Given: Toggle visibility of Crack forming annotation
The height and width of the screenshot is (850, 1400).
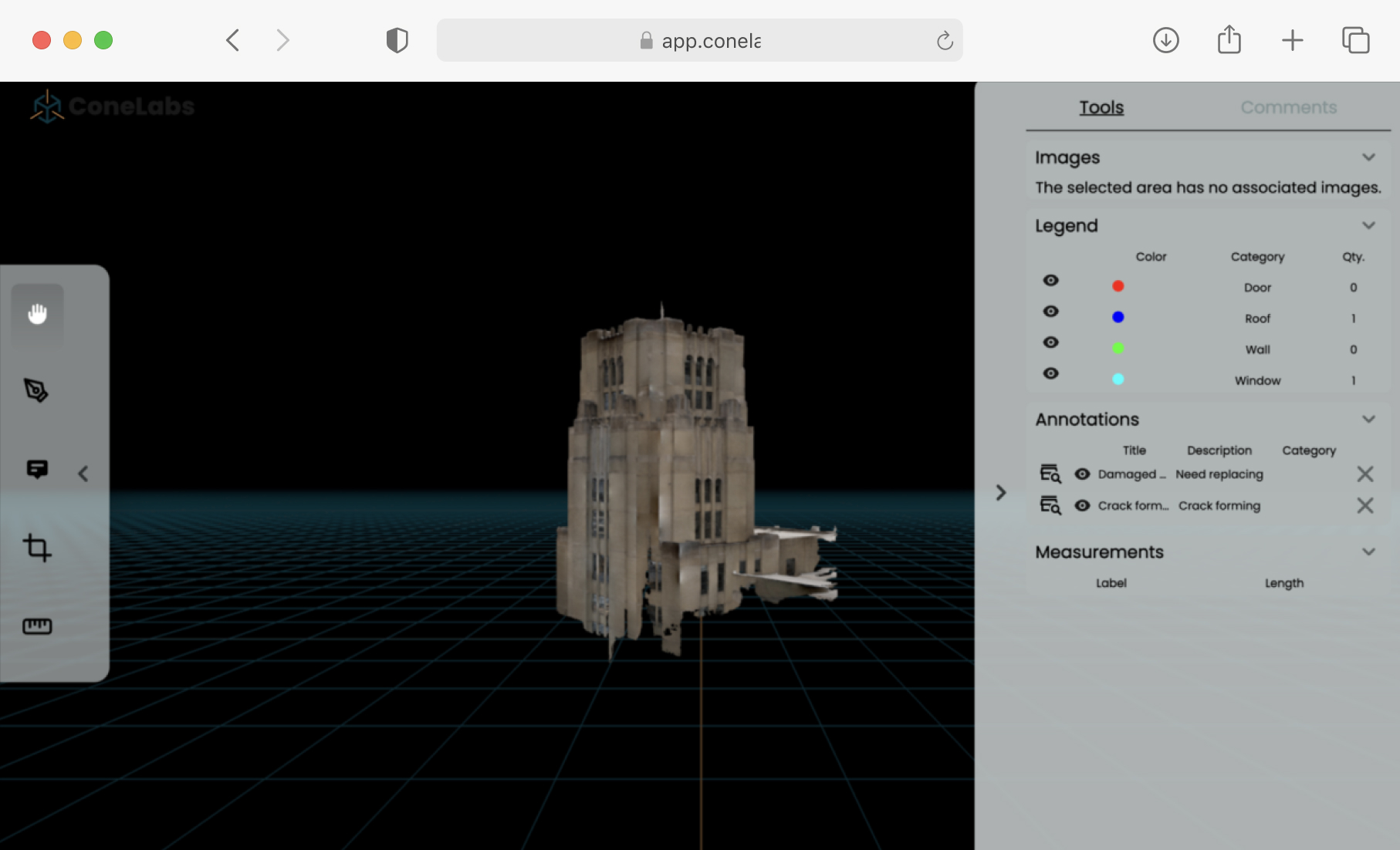Looking at the screenshot, I should pyautogui.click(x=1082, y=505).
